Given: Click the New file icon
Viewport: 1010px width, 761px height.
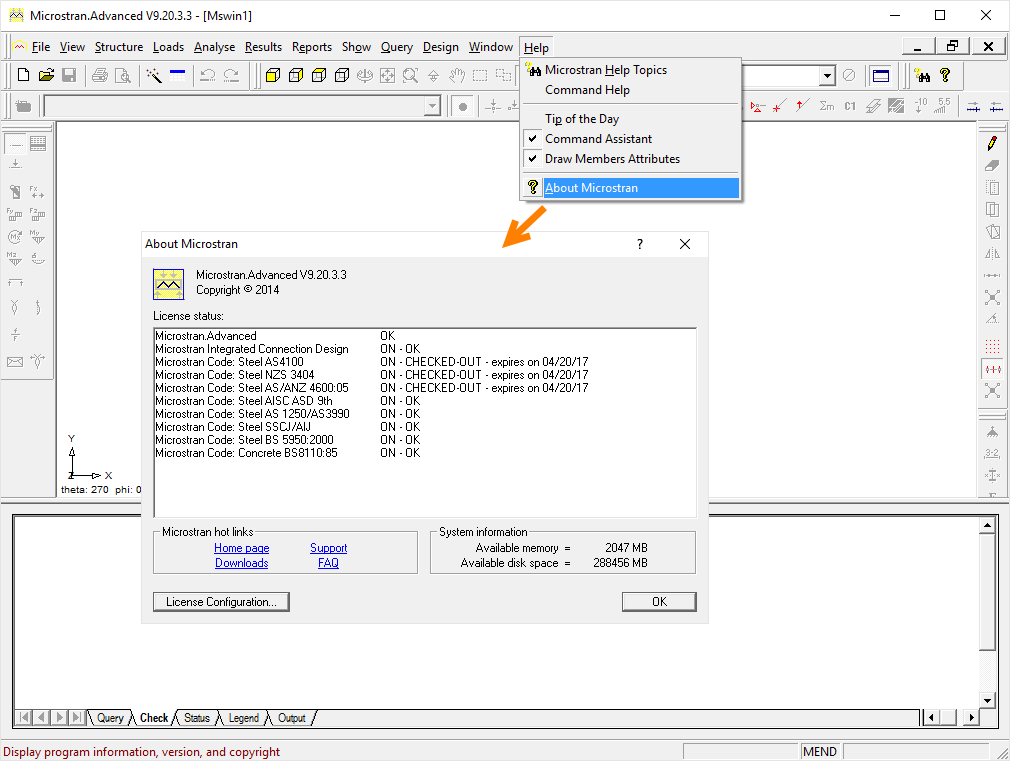Looking at the screenshot, I should click(x=23, y=75).
